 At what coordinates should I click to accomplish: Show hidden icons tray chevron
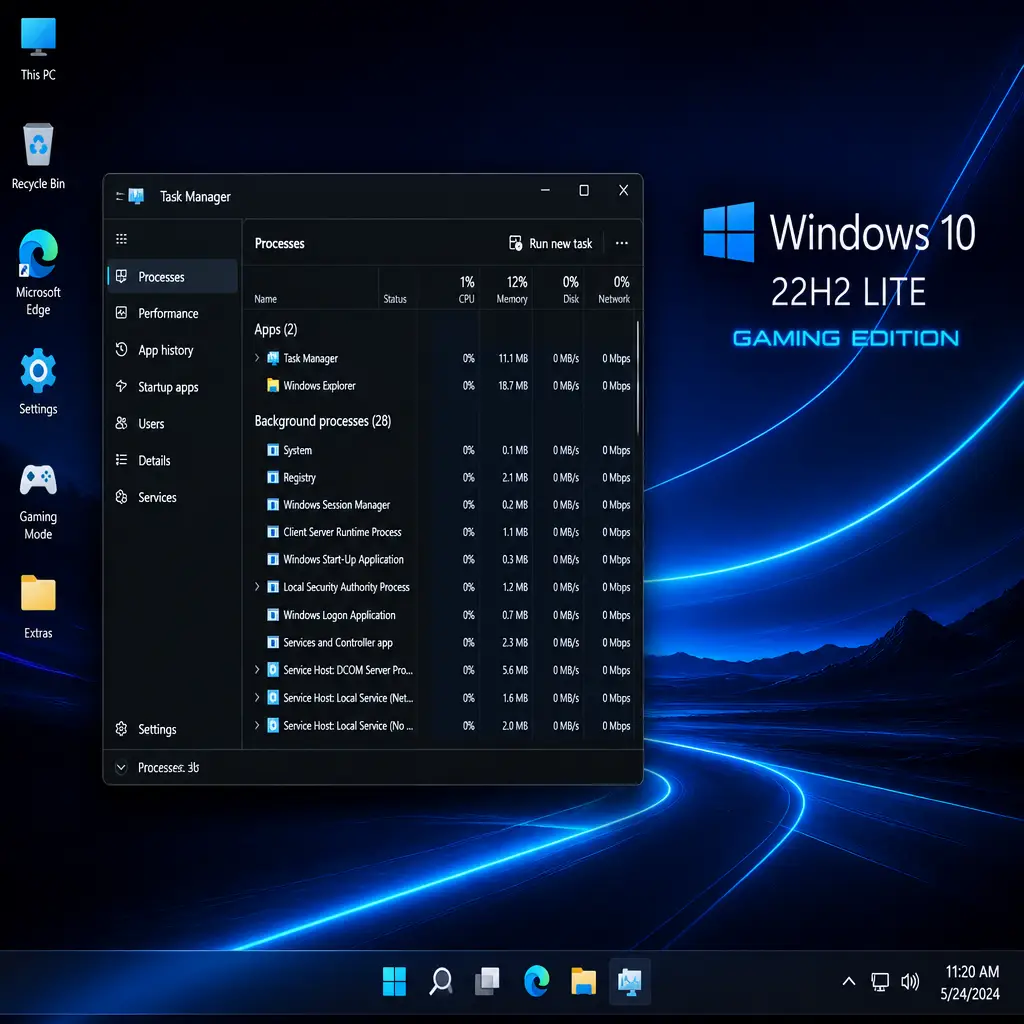pos(848,981)
